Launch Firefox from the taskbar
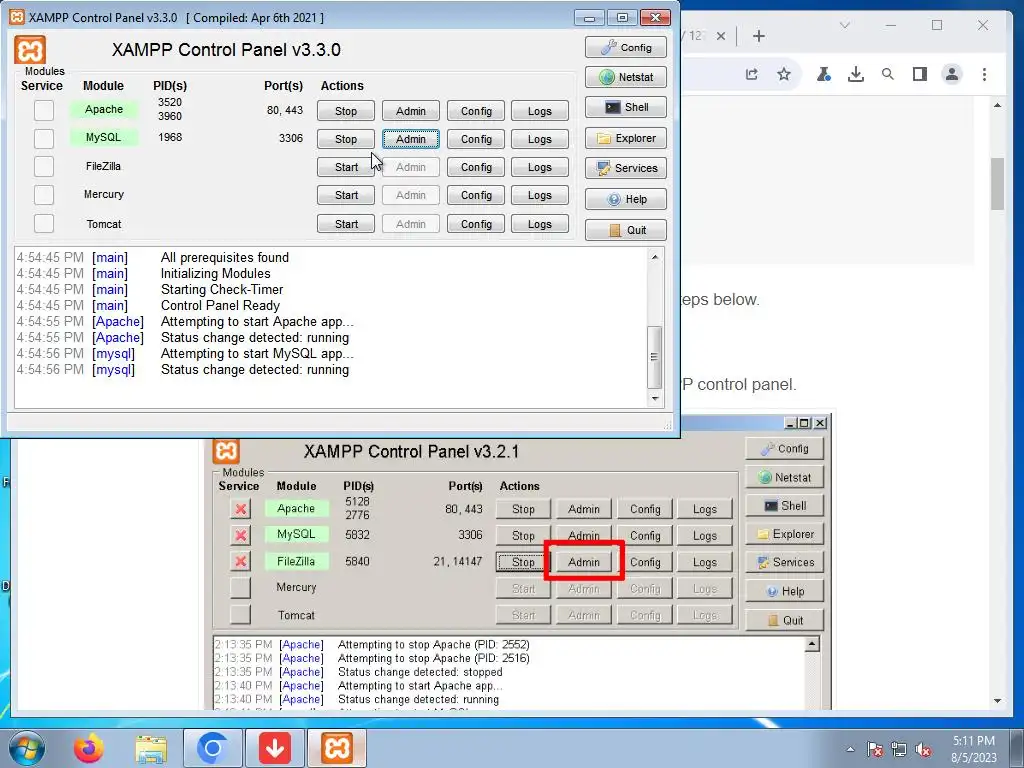Image resolution: width=1024 pixels, height=768 pixels. [89, 748]
